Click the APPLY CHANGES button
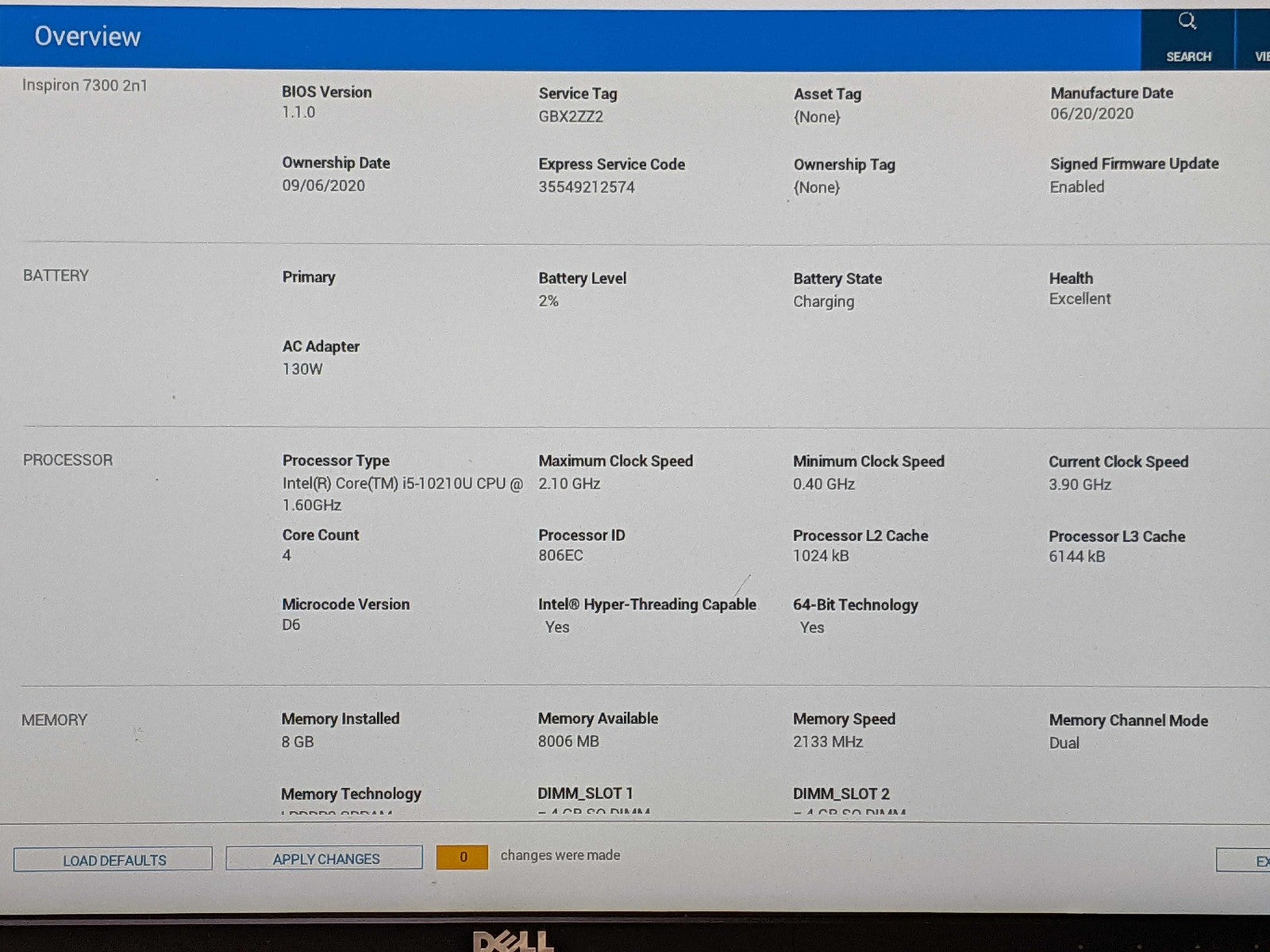This screenshot has height=952, width=1270. pyautogui.click(x=324, y=858)
